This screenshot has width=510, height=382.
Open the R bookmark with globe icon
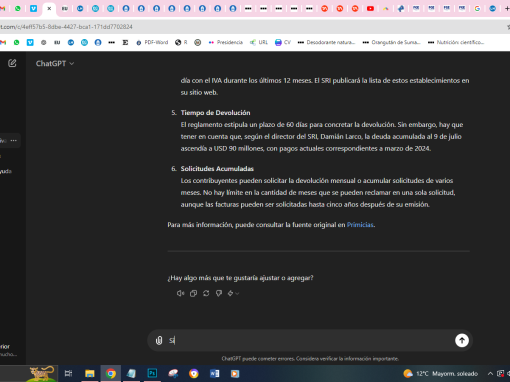pyautogui.click(x=181, y=42)
